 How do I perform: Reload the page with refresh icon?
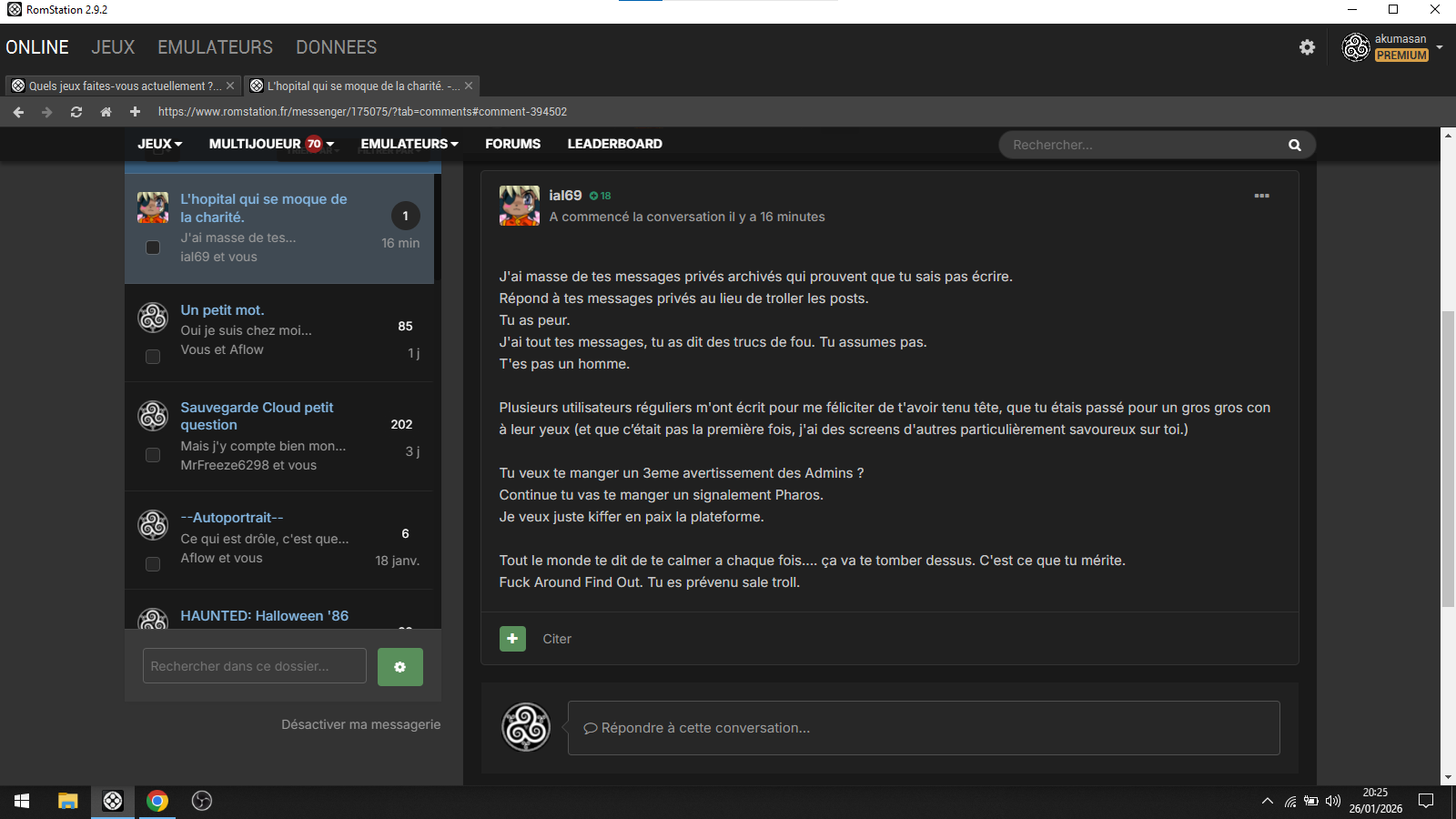point(76,112)
